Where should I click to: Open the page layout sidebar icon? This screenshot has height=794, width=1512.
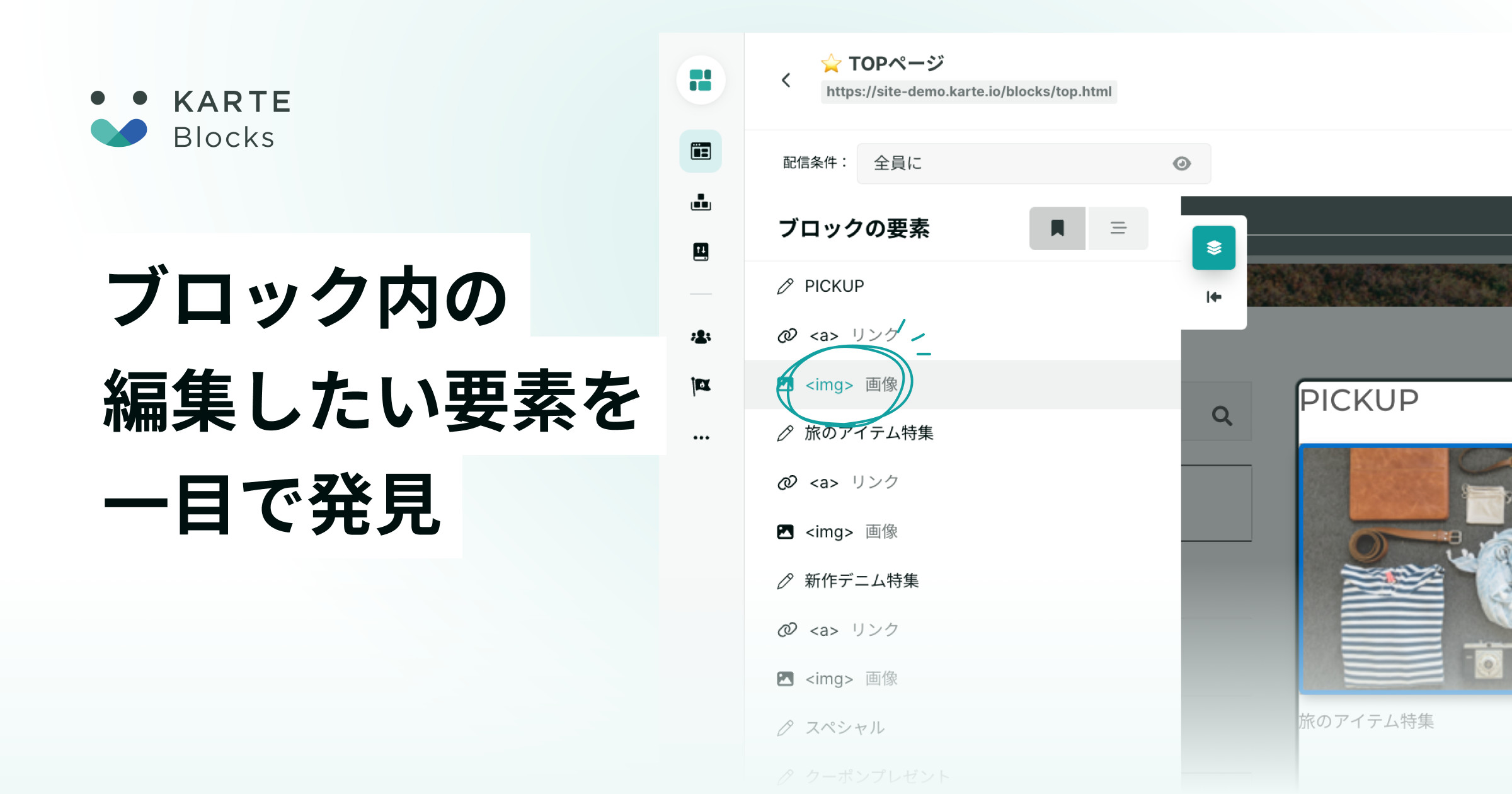pyautogui.click(x=701, y=151)
